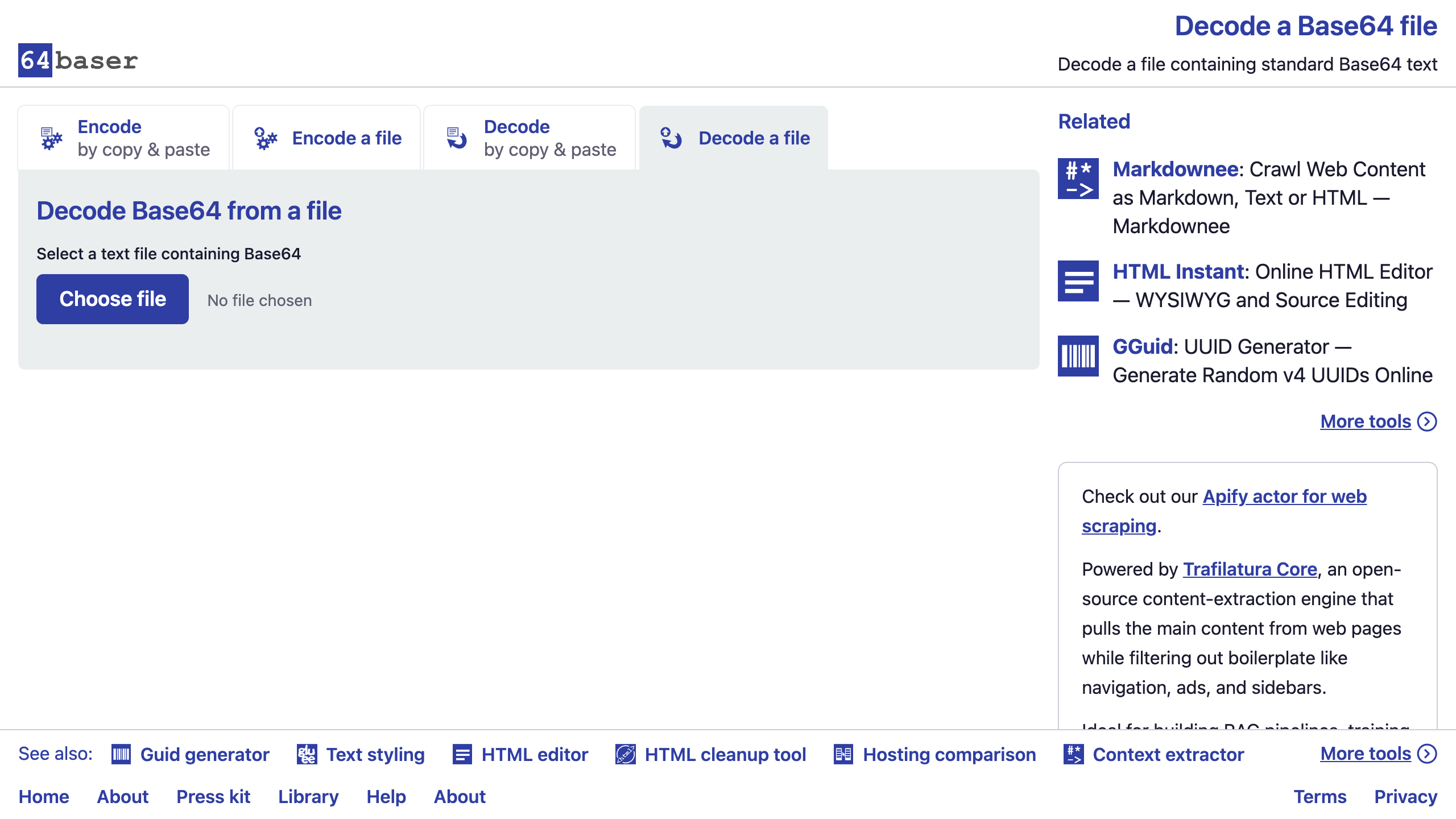Viewport: 1456px width, 819px height.
Task: Click the HTML editor icon in footer
Action: coord(462,755)
